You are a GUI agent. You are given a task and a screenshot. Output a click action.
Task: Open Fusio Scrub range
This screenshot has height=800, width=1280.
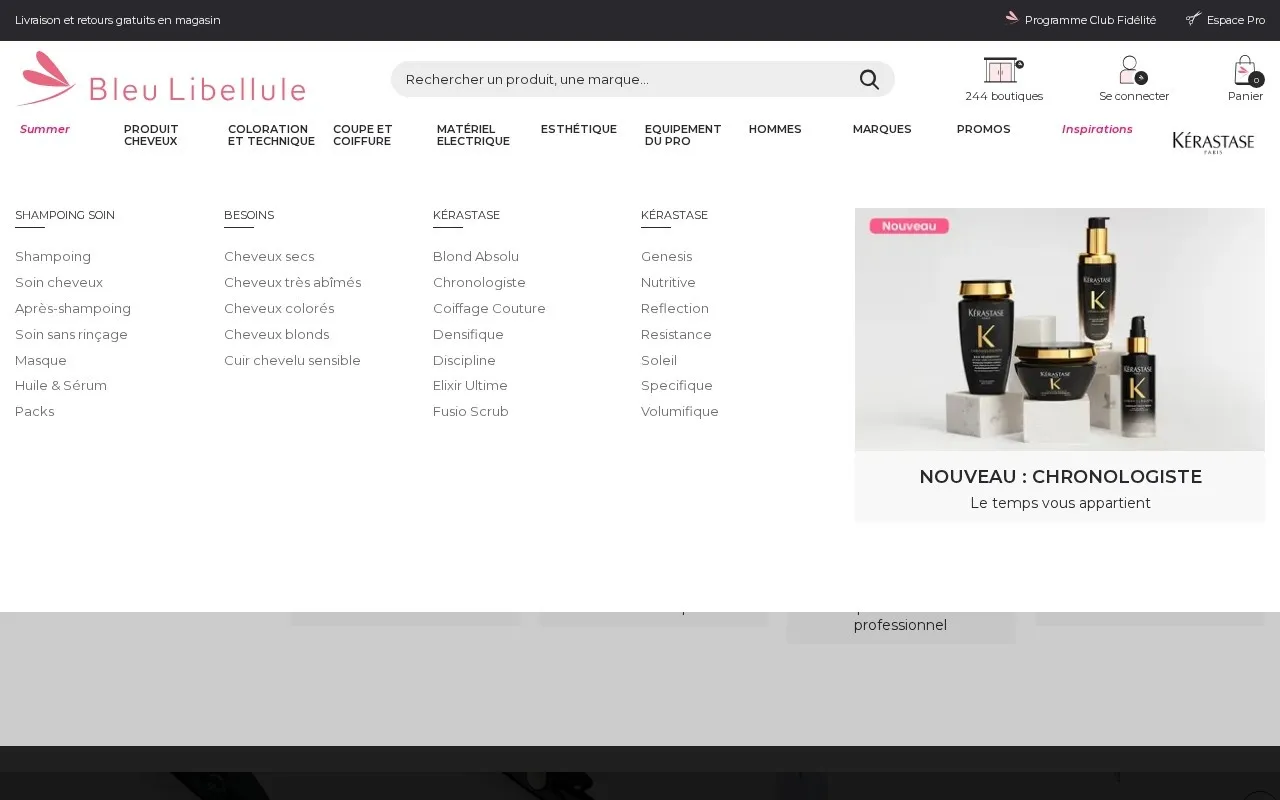(x=471, y=412)
